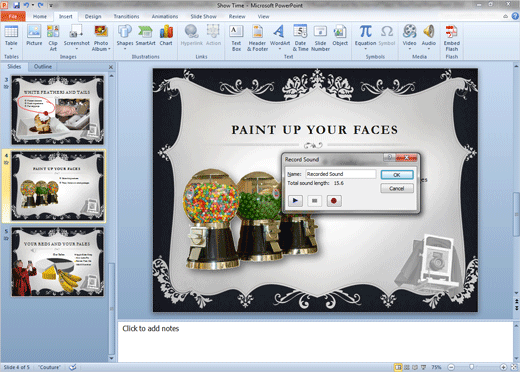The height and width of the screenshot is (372, 520).
Task: Open the Photo Album tool
Action: (x=101, y=37)
